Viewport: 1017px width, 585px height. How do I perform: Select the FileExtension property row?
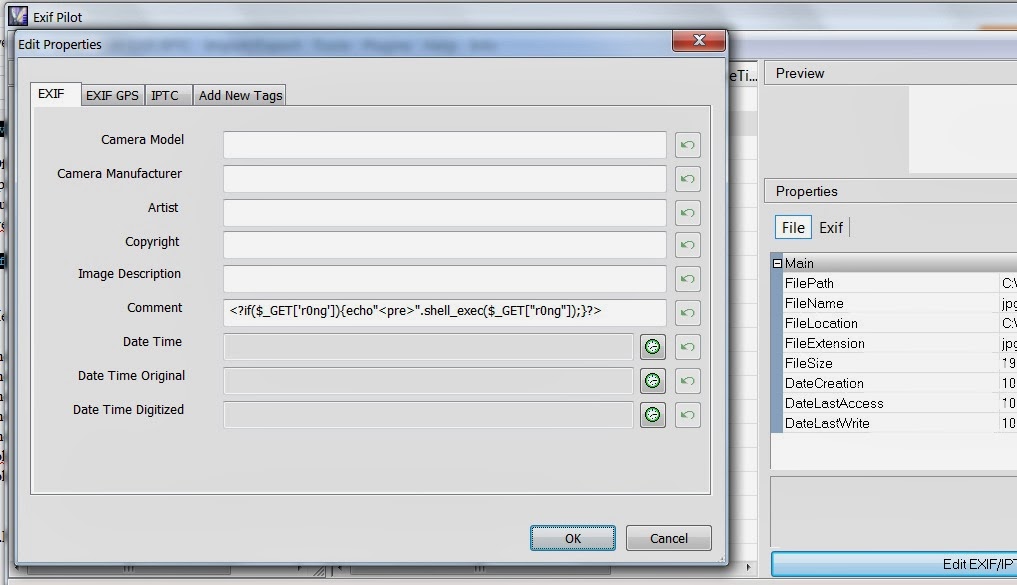pyautogui.click(x=898, y=343)
